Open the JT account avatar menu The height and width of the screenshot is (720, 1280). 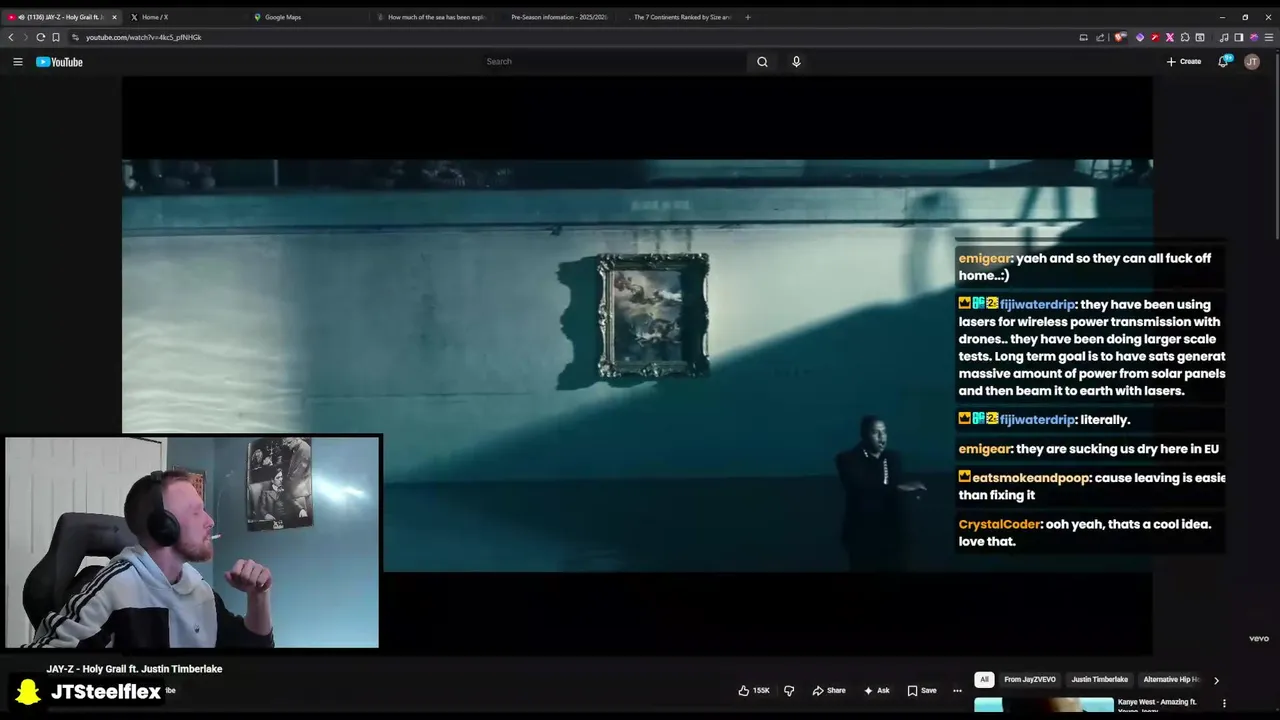pyautogui.click(x=1252, y=62)
